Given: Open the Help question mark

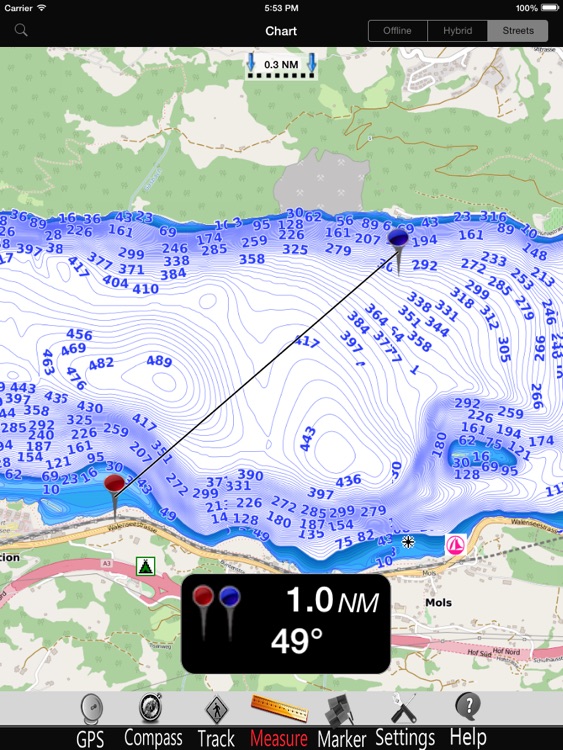Looking at the screenshot, I should [468, 721].
